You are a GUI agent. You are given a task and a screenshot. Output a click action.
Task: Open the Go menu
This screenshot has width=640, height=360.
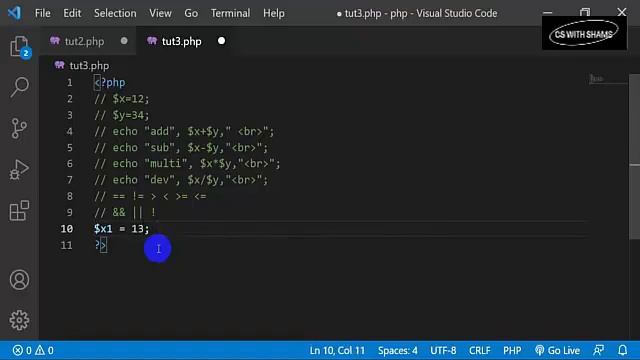point(191,13)
